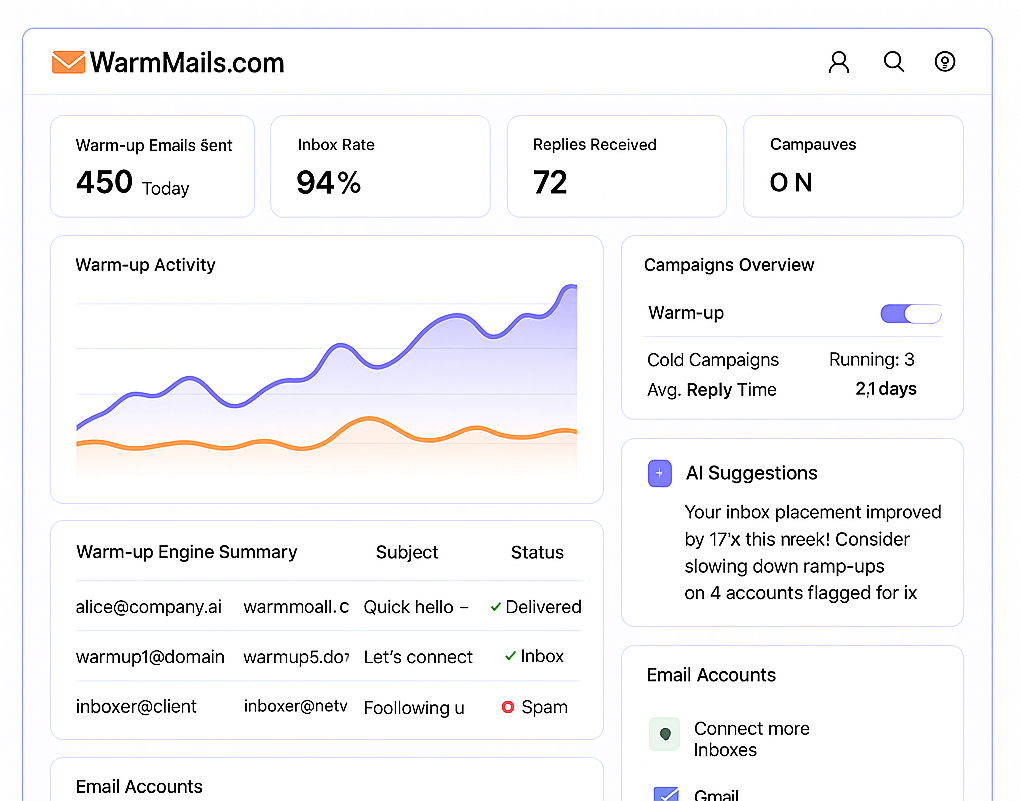Expand the Campaigns Overview panel
Screen dimensions: 1020x801
click(729, 265)
